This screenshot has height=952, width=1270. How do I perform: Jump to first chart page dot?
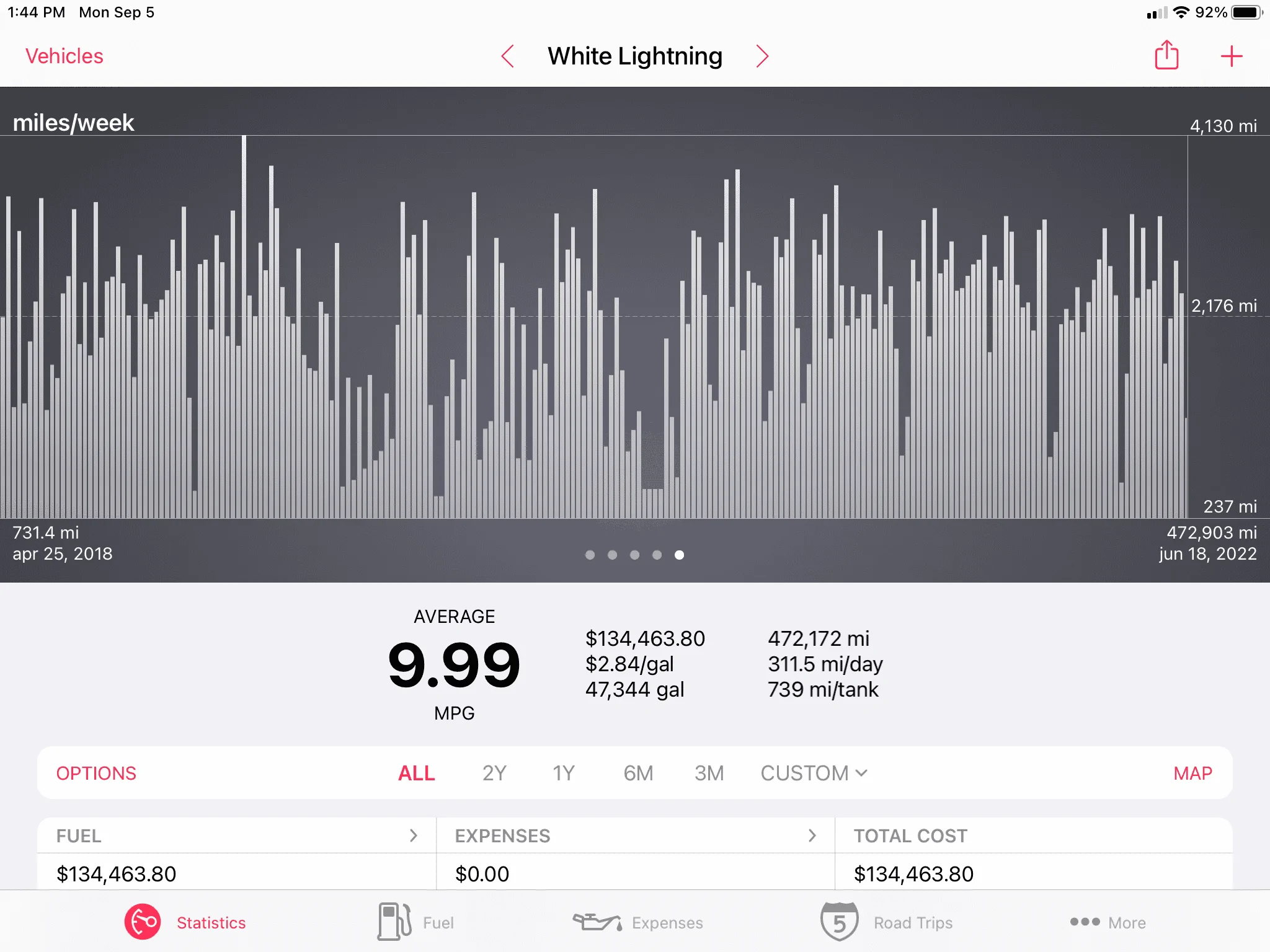(590, 555)
